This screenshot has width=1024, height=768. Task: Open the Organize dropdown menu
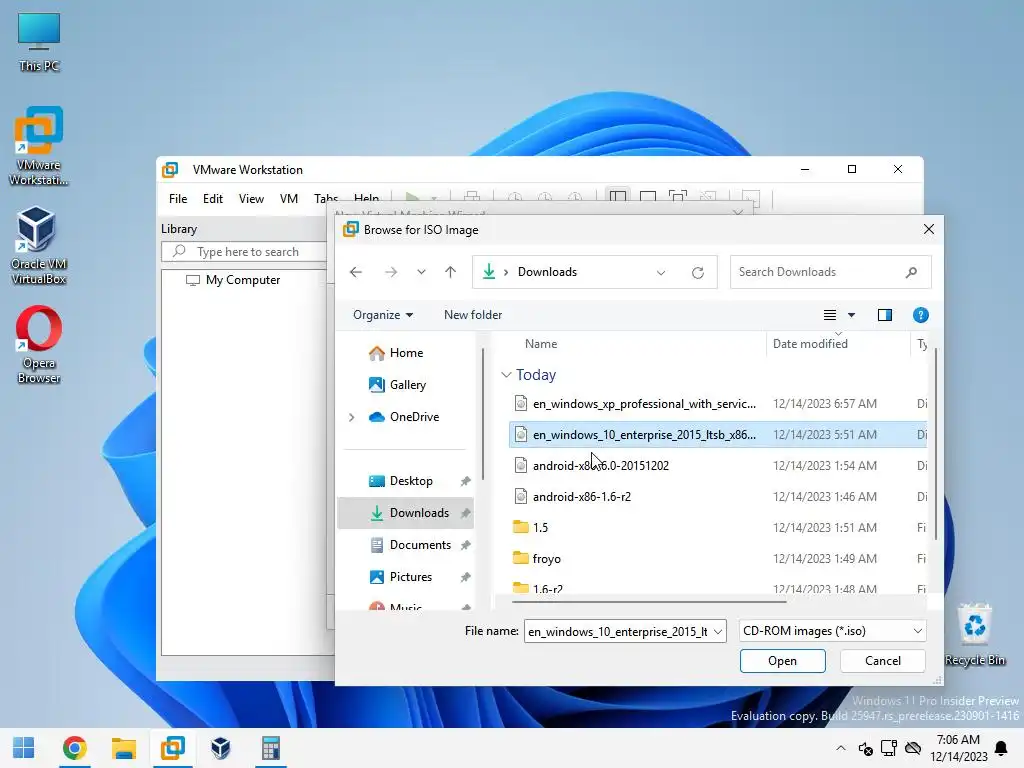click(383, 315)
